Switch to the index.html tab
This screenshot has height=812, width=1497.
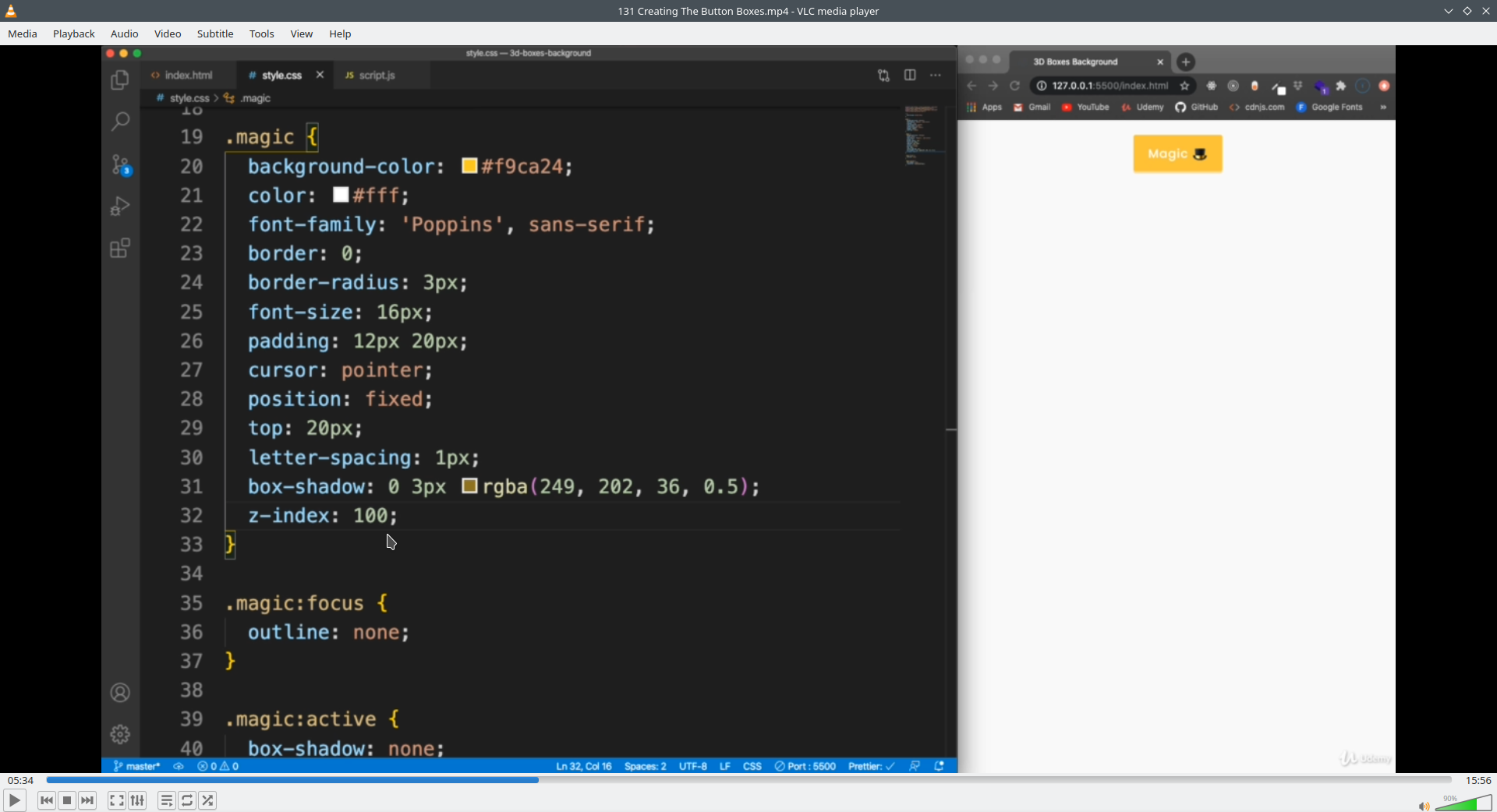click(x=189, y=76)
